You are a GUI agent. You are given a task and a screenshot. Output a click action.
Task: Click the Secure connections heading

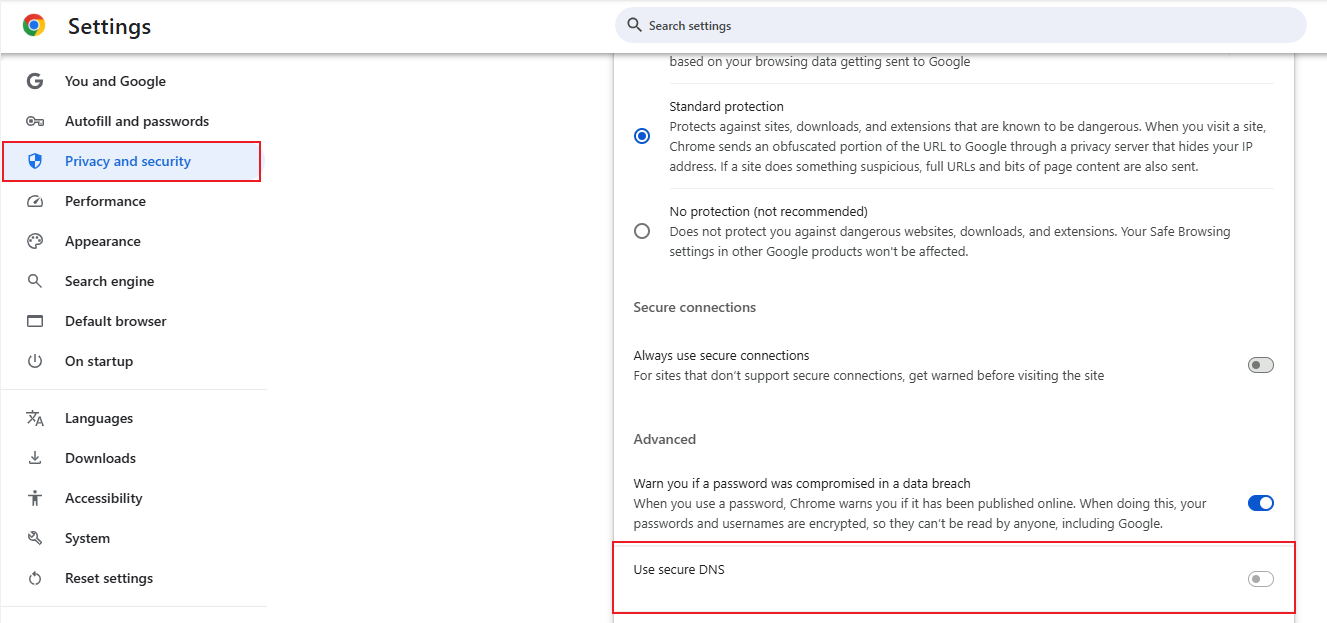pos(695,307)
